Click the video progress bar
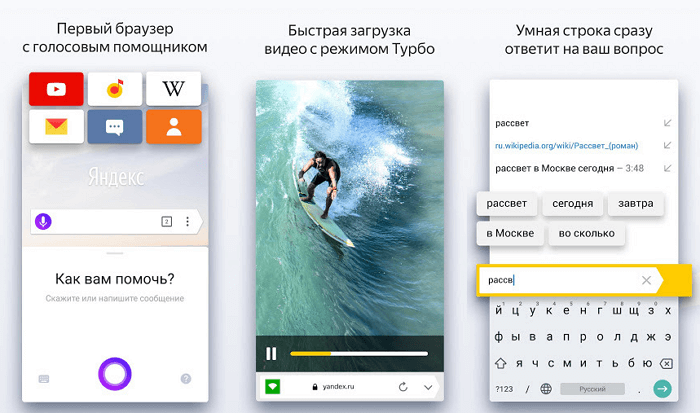 358,353
